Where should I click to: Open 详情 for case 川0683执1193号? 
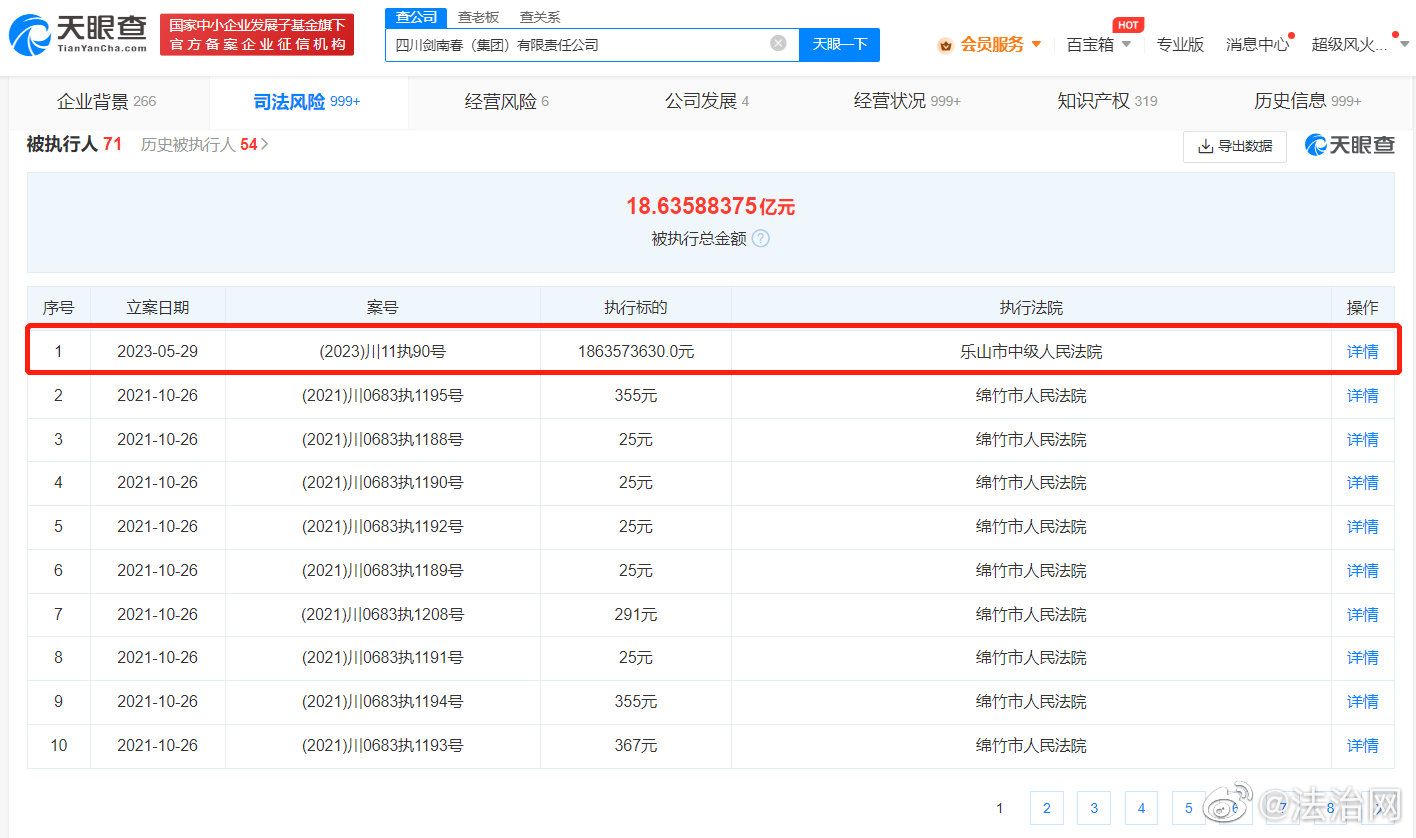(x=1362, y=746)
